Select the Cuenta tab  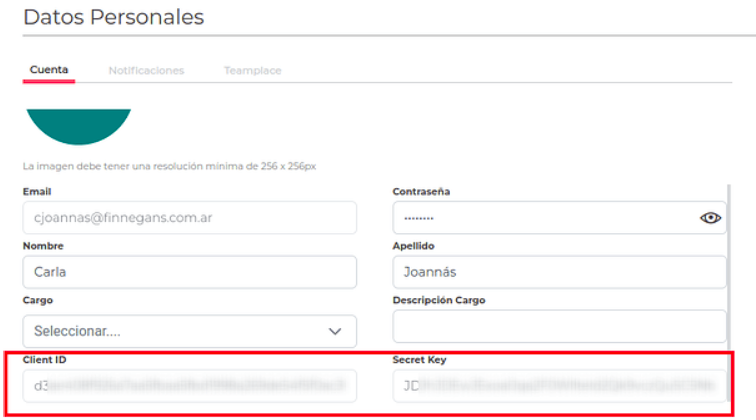[49, 70]
